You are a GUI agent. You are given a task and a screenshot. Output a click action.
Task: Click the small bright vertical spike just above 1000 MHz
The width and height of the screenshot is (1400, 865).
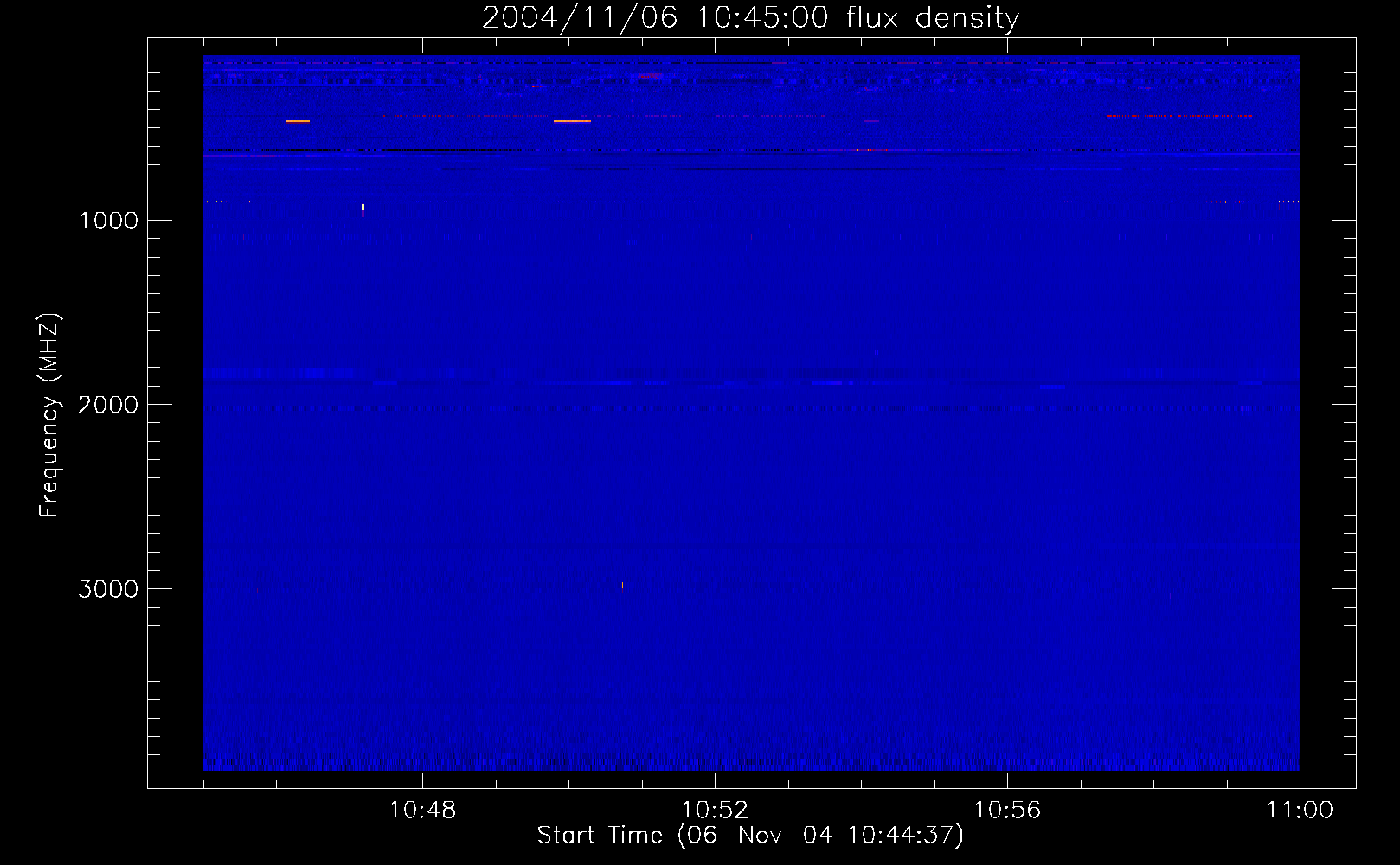363,208
